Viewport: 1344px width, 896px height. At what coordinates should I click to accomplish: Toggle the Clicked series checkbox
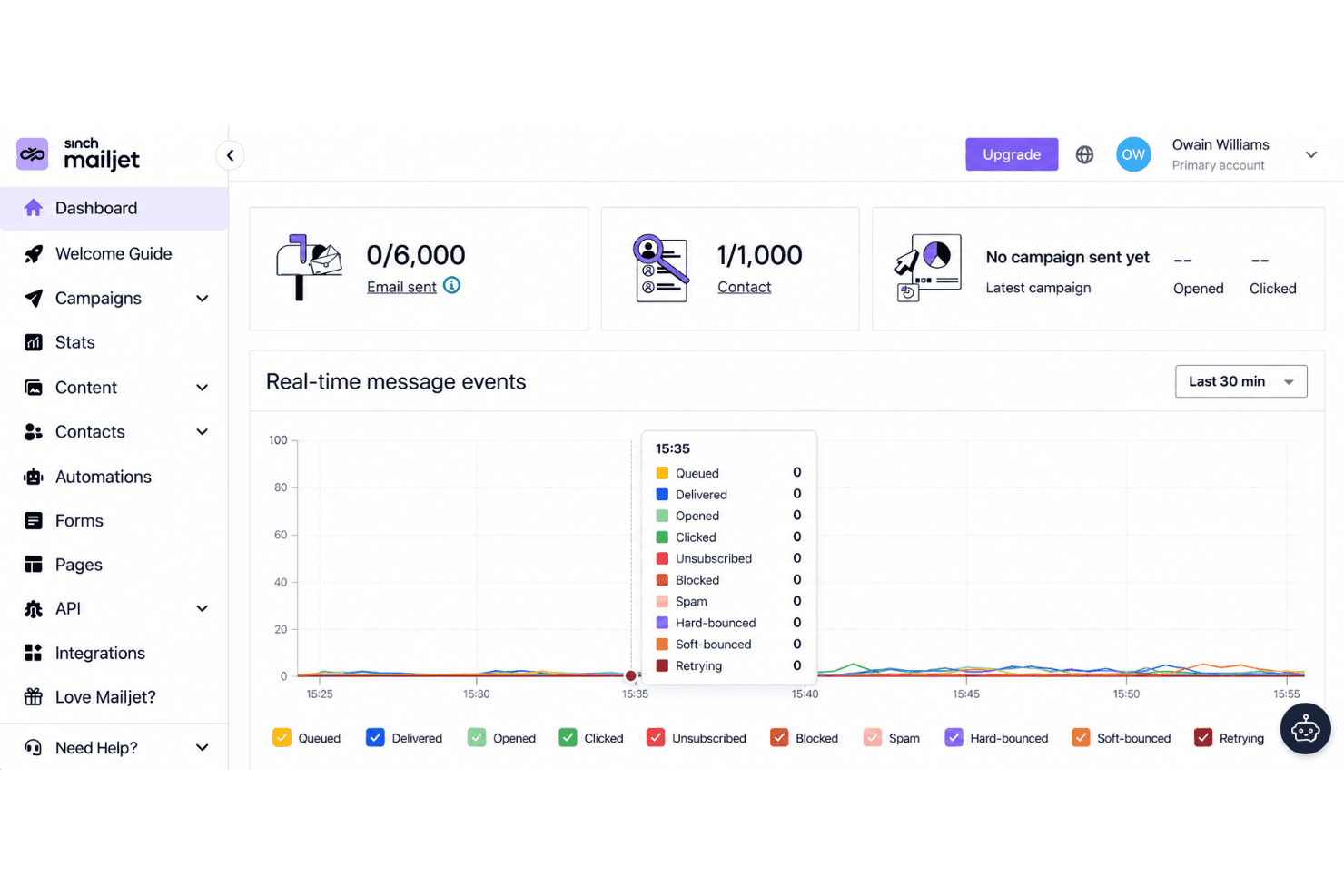pyautogui.click(x=568, y=737)
